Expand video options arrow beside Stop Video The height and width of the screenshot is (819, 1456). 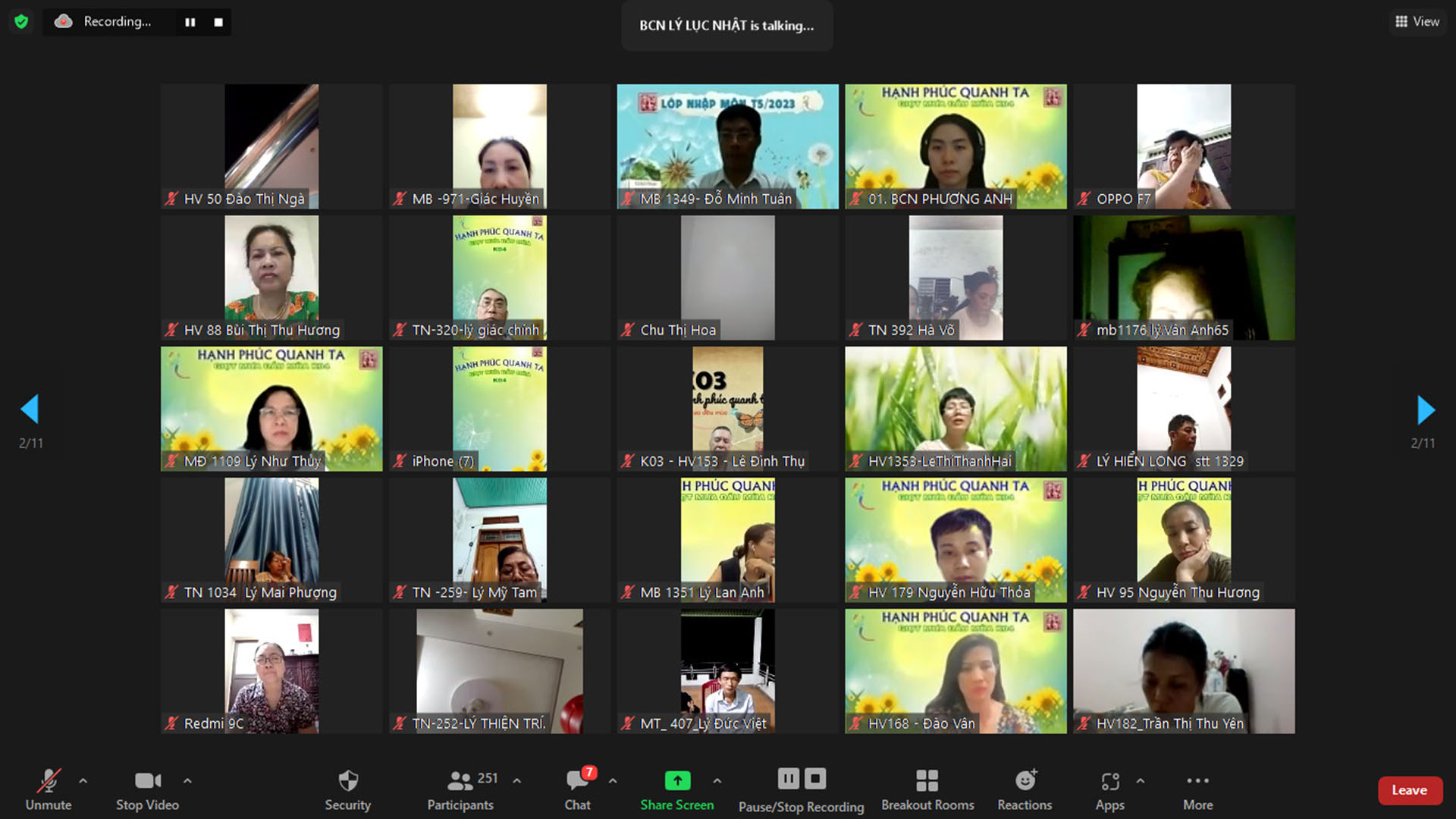coord(187,780)
